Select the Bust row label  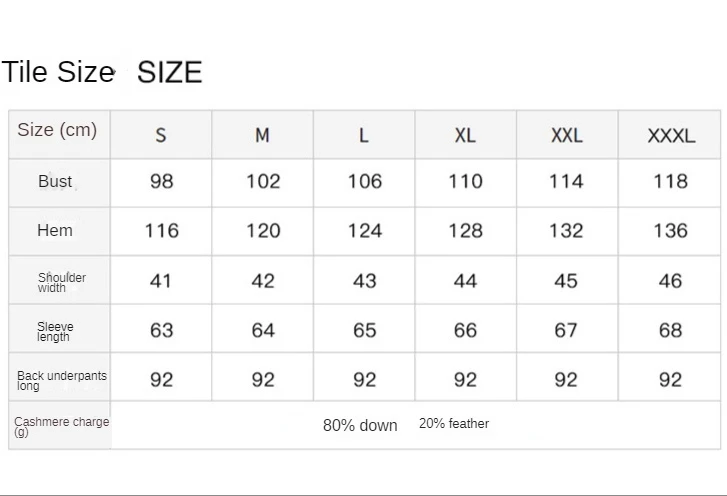55,181
